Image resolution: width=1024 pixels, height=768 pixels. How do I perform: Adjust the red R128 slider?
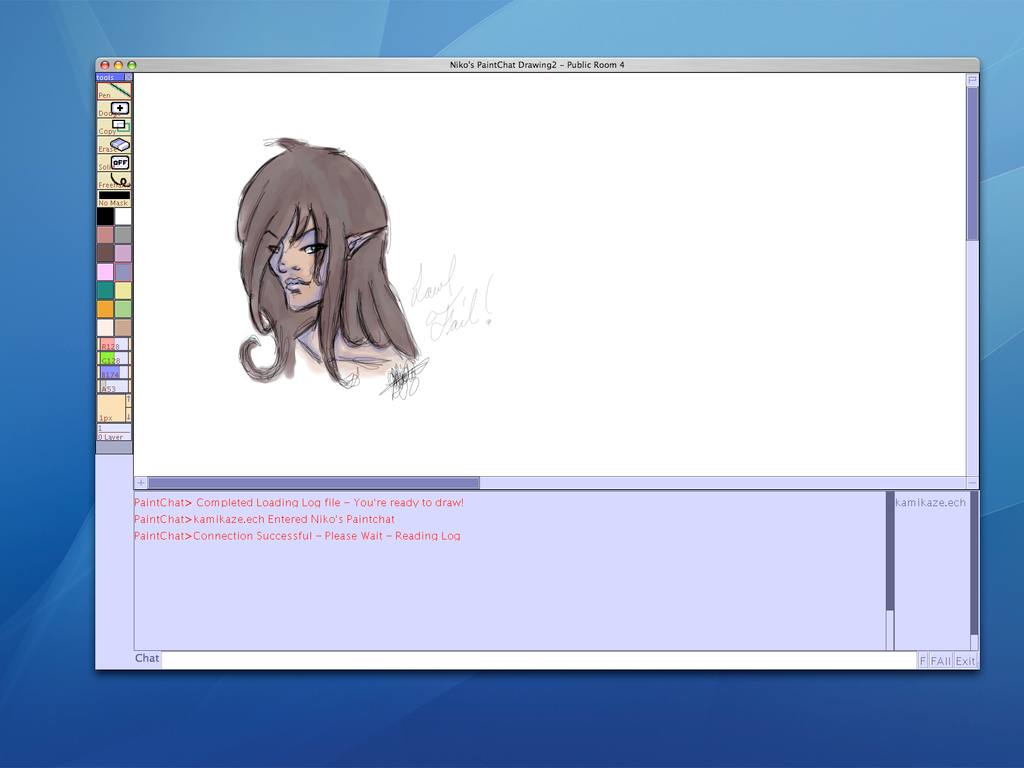pos(114,344)
